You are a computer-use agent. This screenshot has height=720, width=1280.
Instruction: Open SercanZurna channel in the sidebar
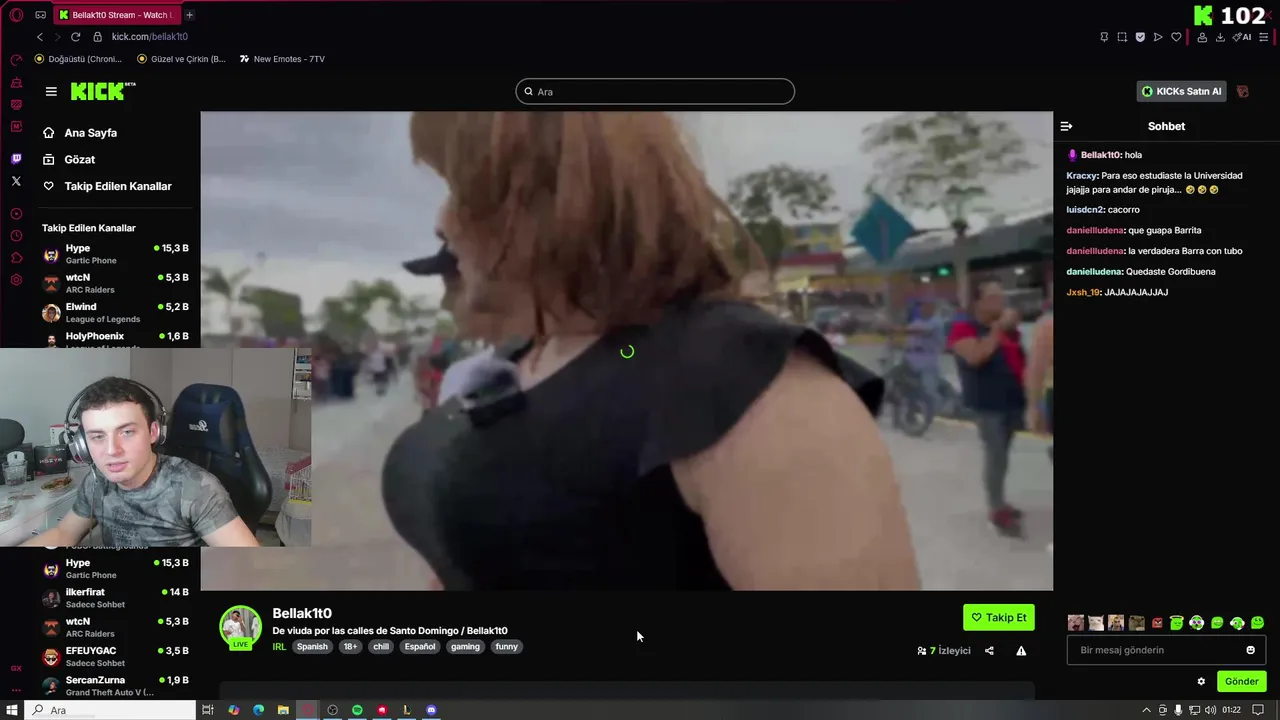115,686
